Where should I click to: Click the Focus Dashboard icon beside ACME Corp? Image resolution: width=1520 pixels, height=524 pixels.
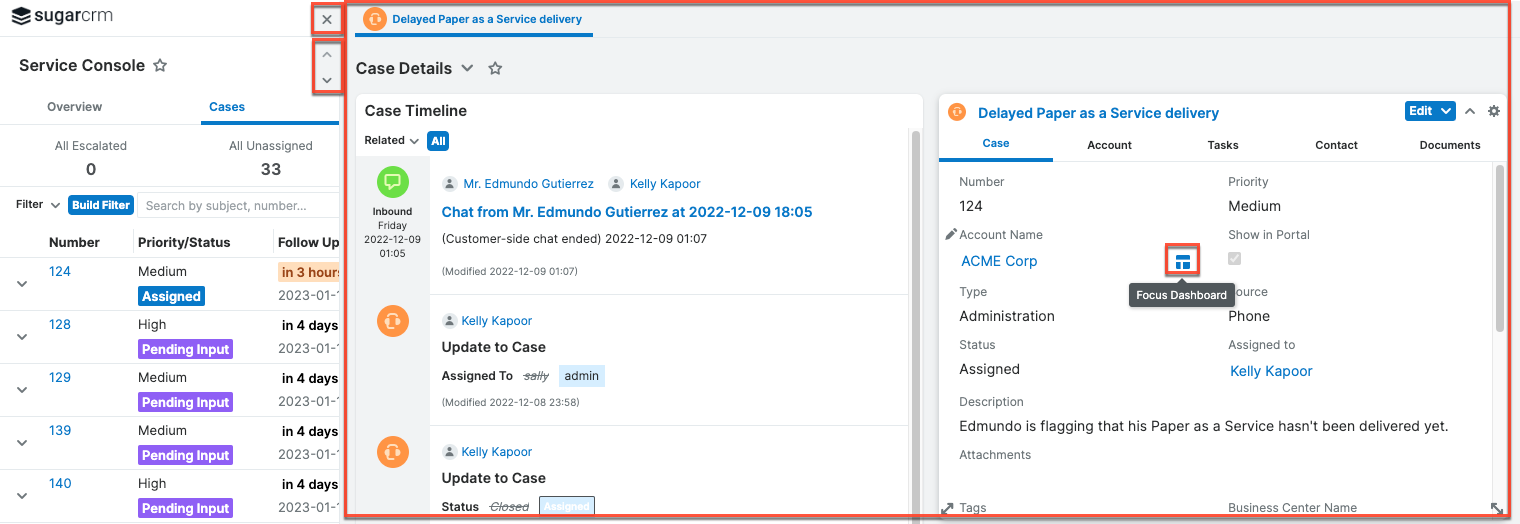coord(1183,261)
